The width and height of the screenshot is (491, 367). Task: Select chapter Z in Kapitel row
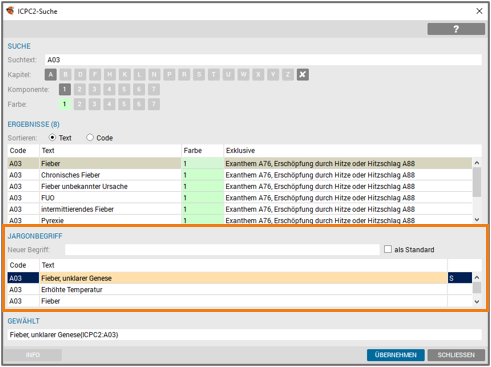288,74
